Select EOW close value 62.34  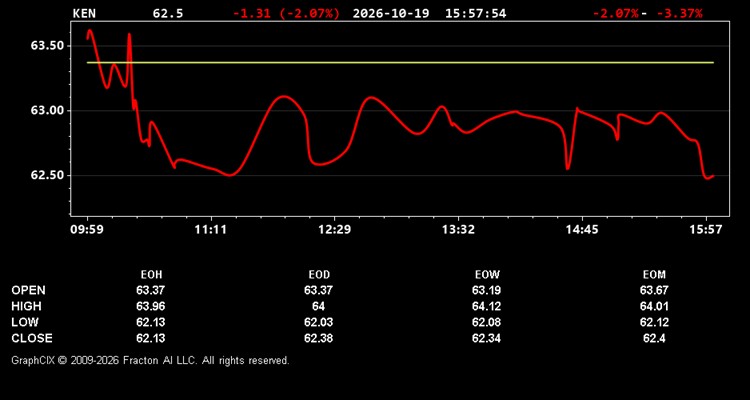pos(486,338)
